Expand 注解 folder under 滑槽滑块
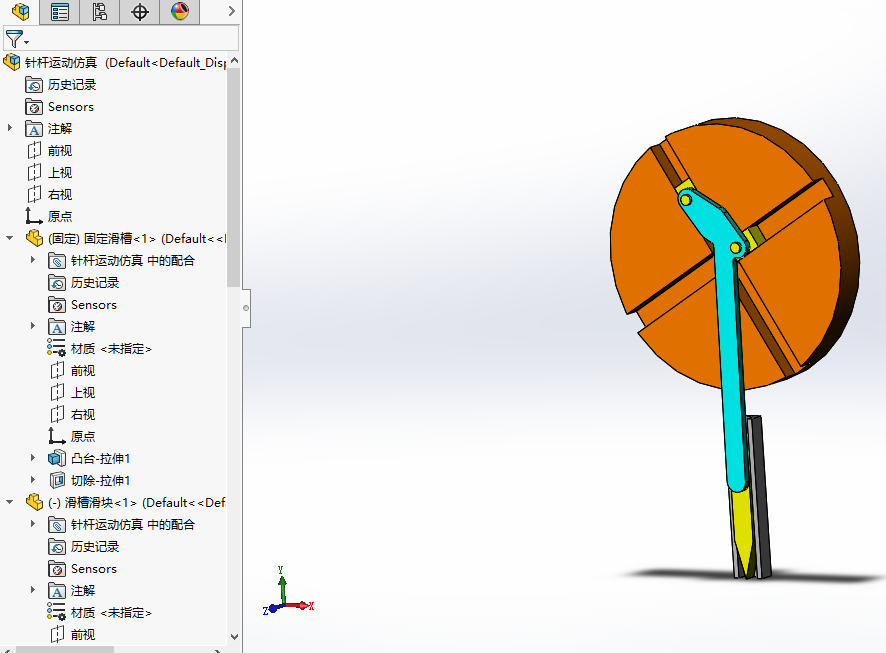The image size is (886, 653). point(33,590)
